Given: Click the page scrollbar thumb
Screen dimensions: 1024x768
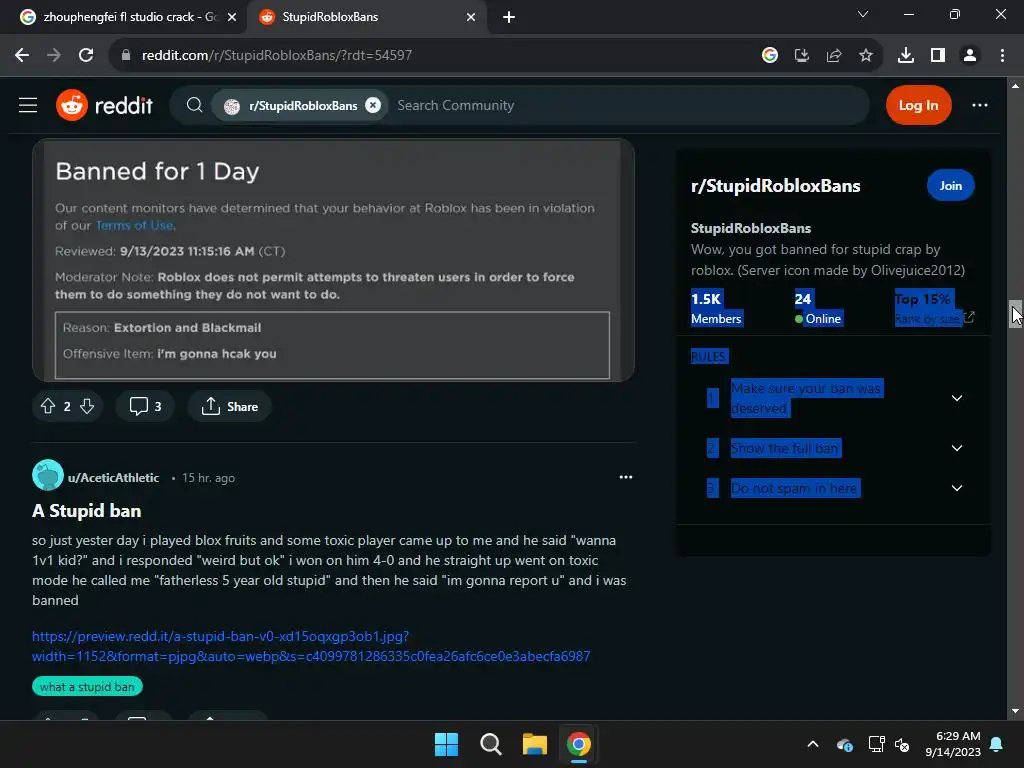Looking at the screenshot, I should (1015, 313).
